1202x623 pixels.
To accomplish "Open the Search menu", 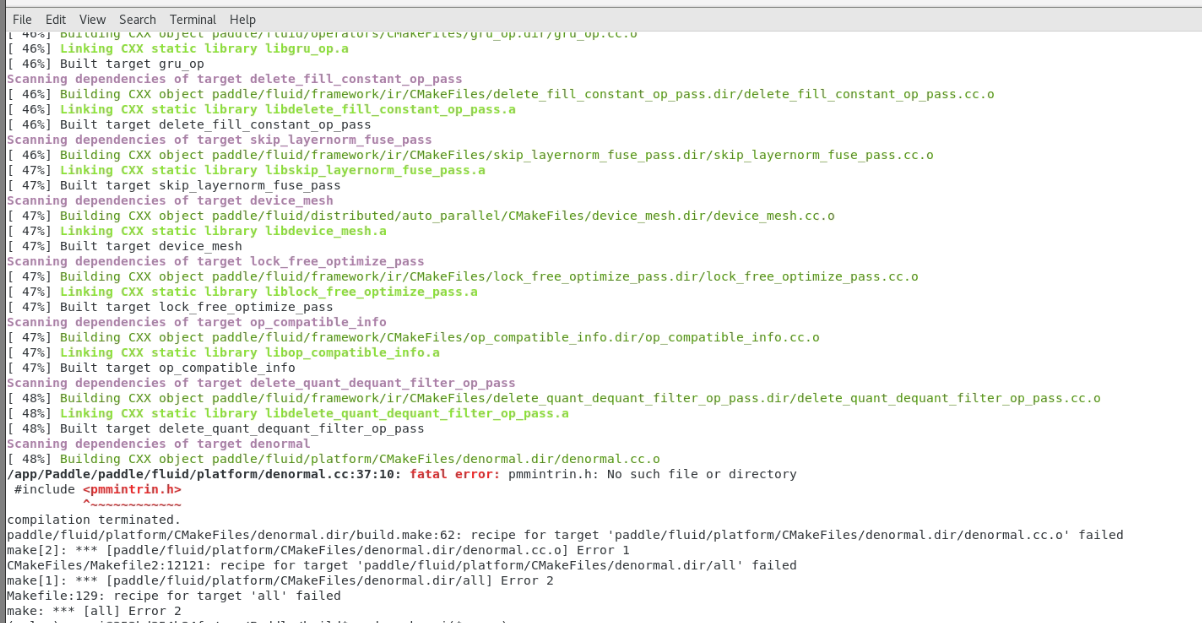I will pyautogui.click(x=137, y=19).
